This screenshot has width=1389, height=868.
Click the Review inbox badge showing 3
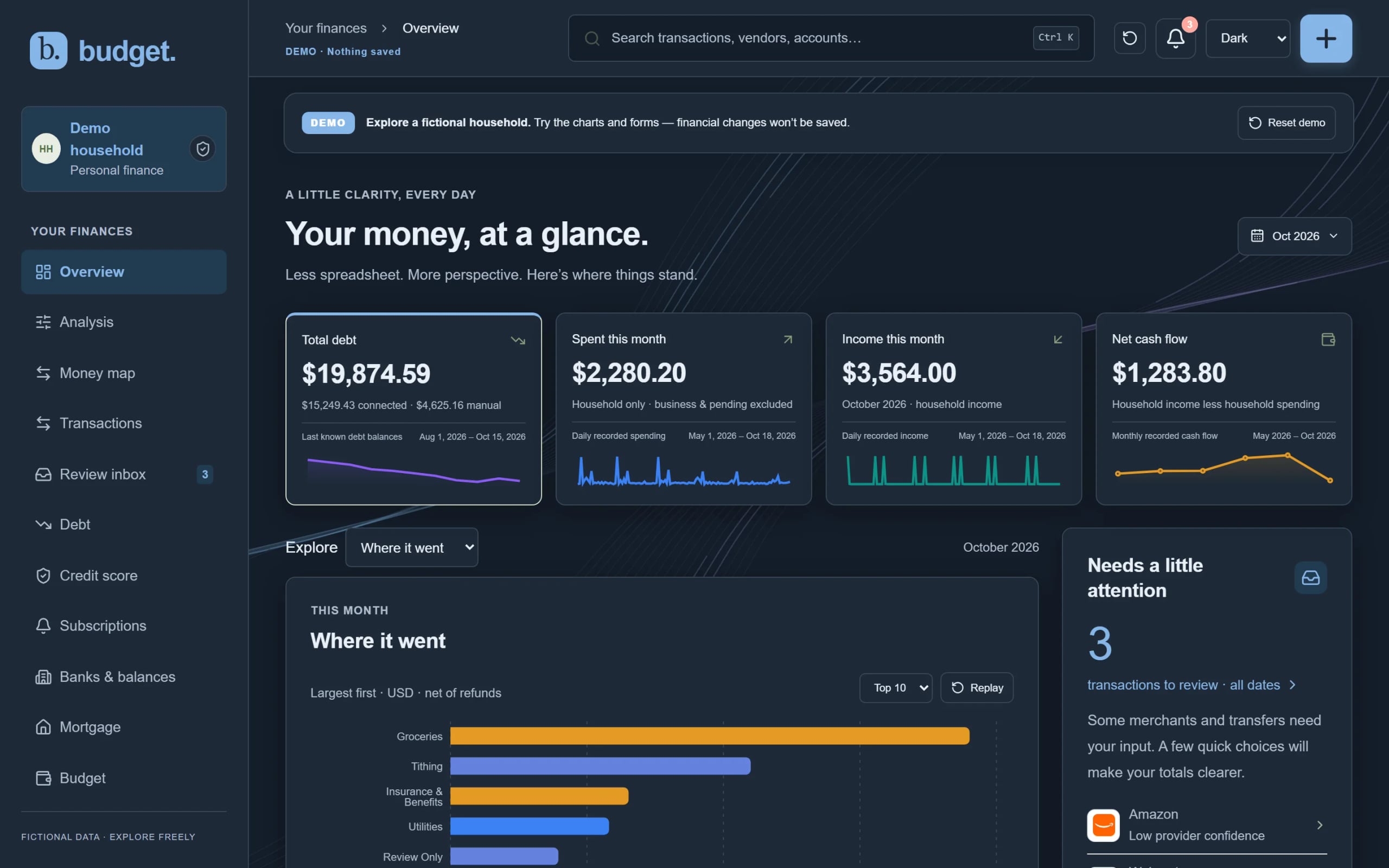[205, 474]
